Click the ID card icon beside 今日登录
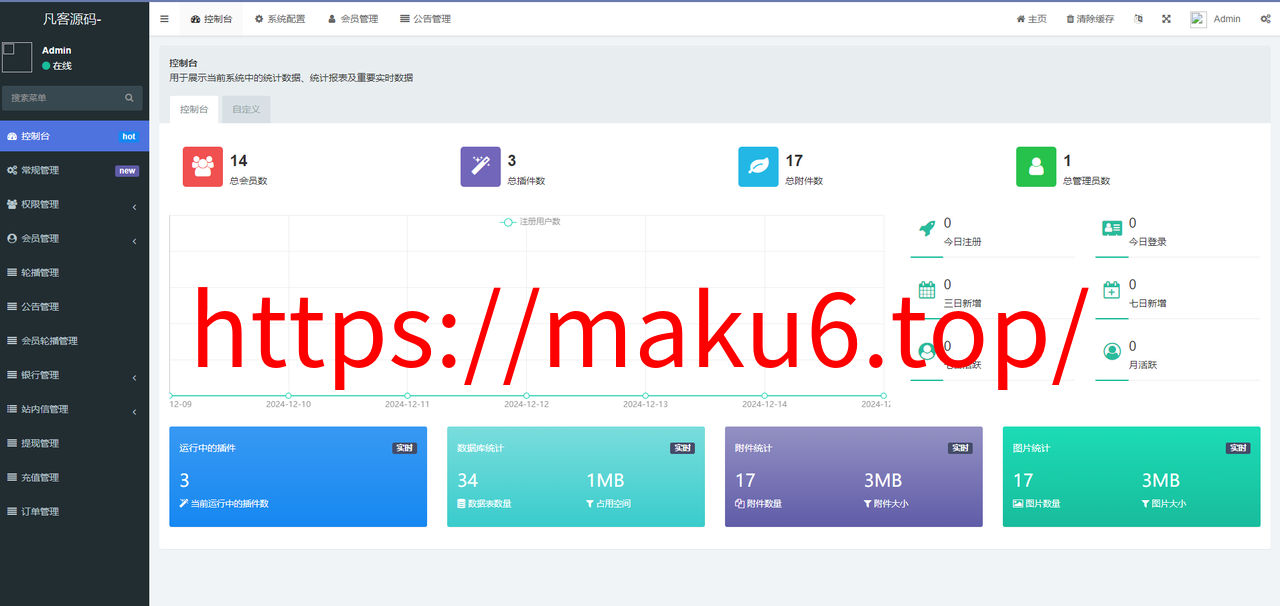Screen dimensions: 1280x606 [x=1112, y=229]
